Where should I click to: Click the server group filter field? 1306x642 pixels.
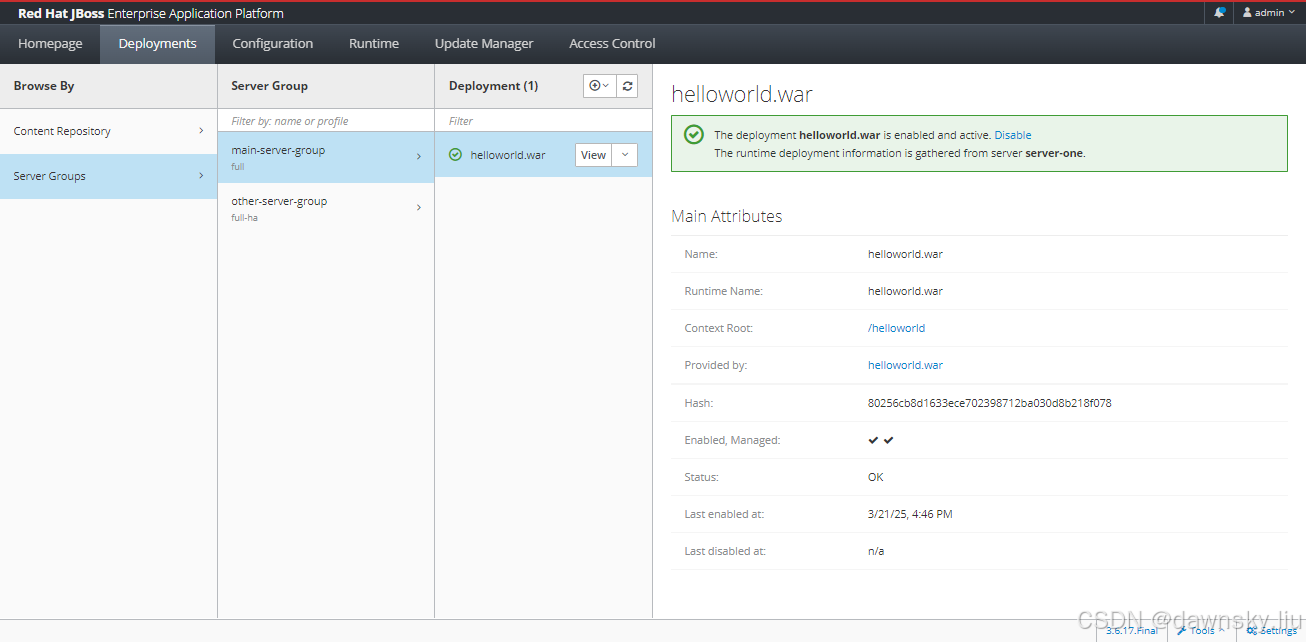coord(326,121)
